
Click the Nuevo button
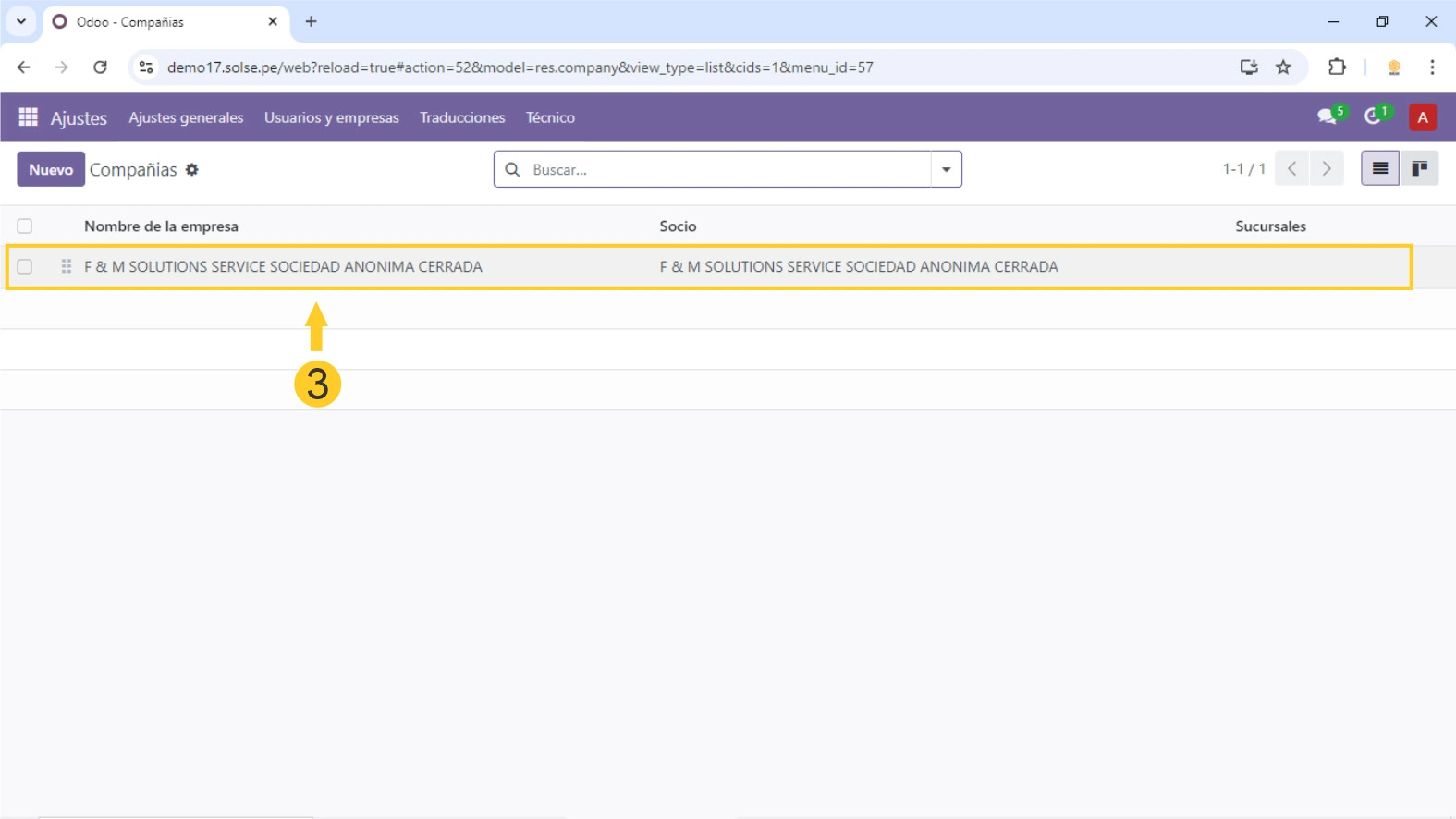[x=51, y=170]
